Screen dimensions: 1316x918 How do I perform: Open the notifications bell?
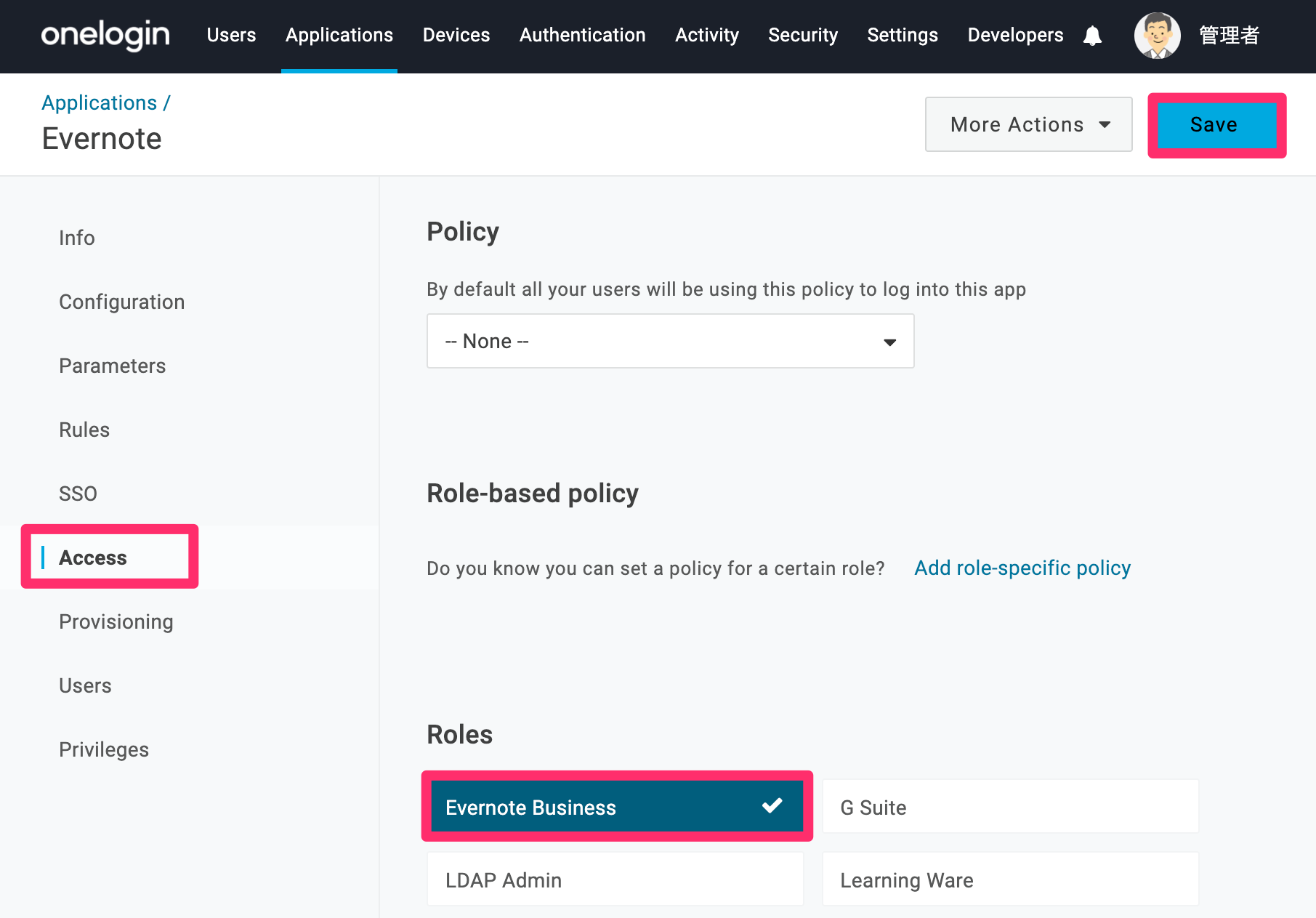pos(1092,36)
